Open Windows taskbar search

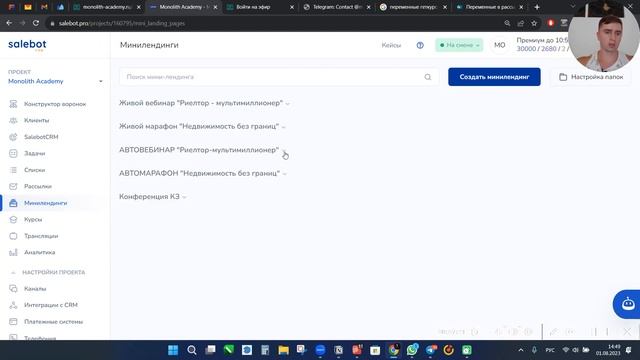(x=191, y=350)
